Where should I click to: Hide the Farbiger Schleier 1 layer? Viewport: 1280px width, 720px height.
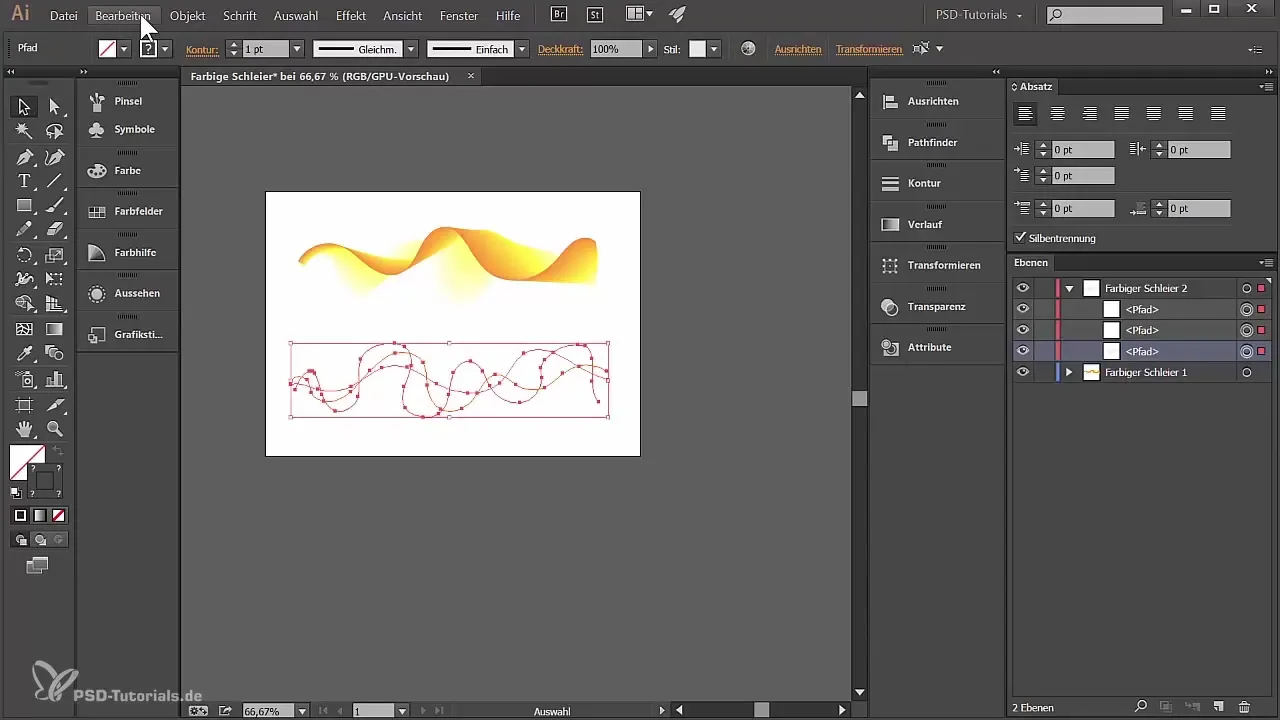pos(1022,372)
